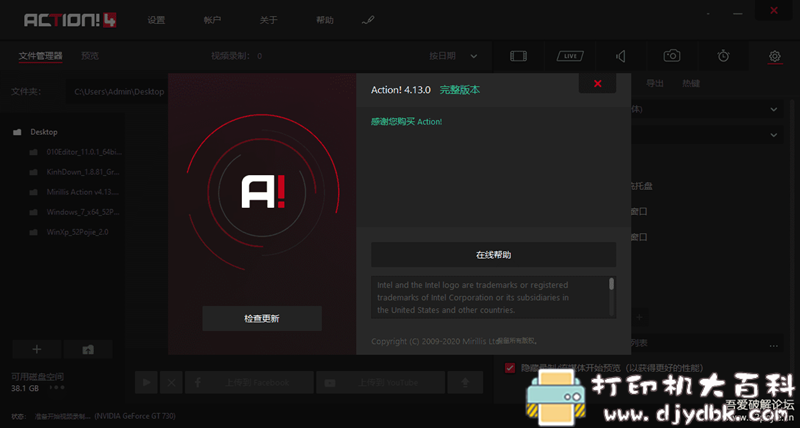This screenshot has width=800, height=428.
Task: Switch to LIVE streaming mode
Action: (x=570, y=56)
